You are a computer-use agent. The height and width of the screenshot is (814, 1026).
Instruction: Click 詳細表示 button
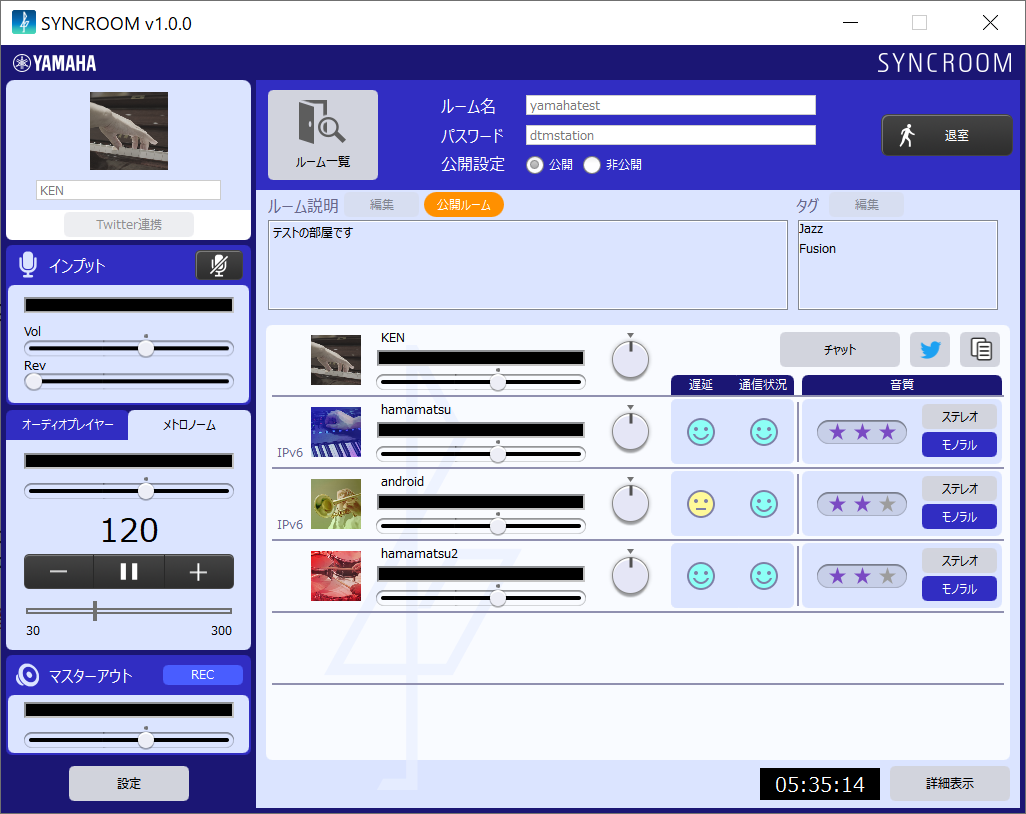click(949, 783)
